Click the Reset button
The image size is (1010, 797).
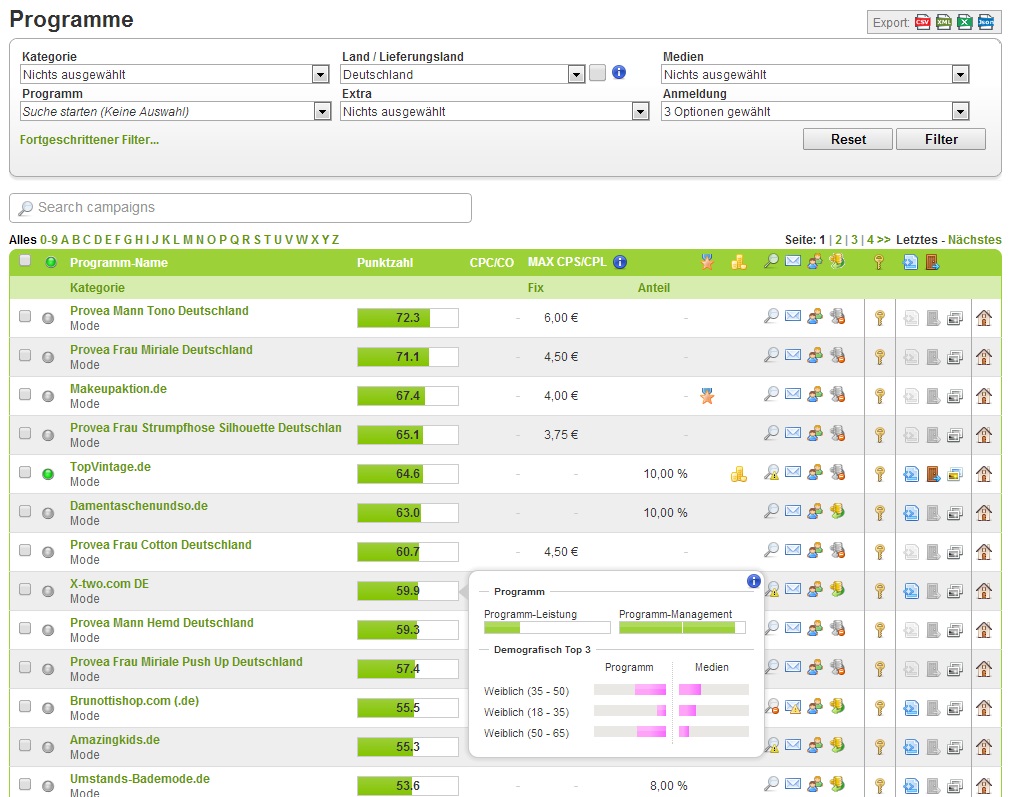click(848, 139)
